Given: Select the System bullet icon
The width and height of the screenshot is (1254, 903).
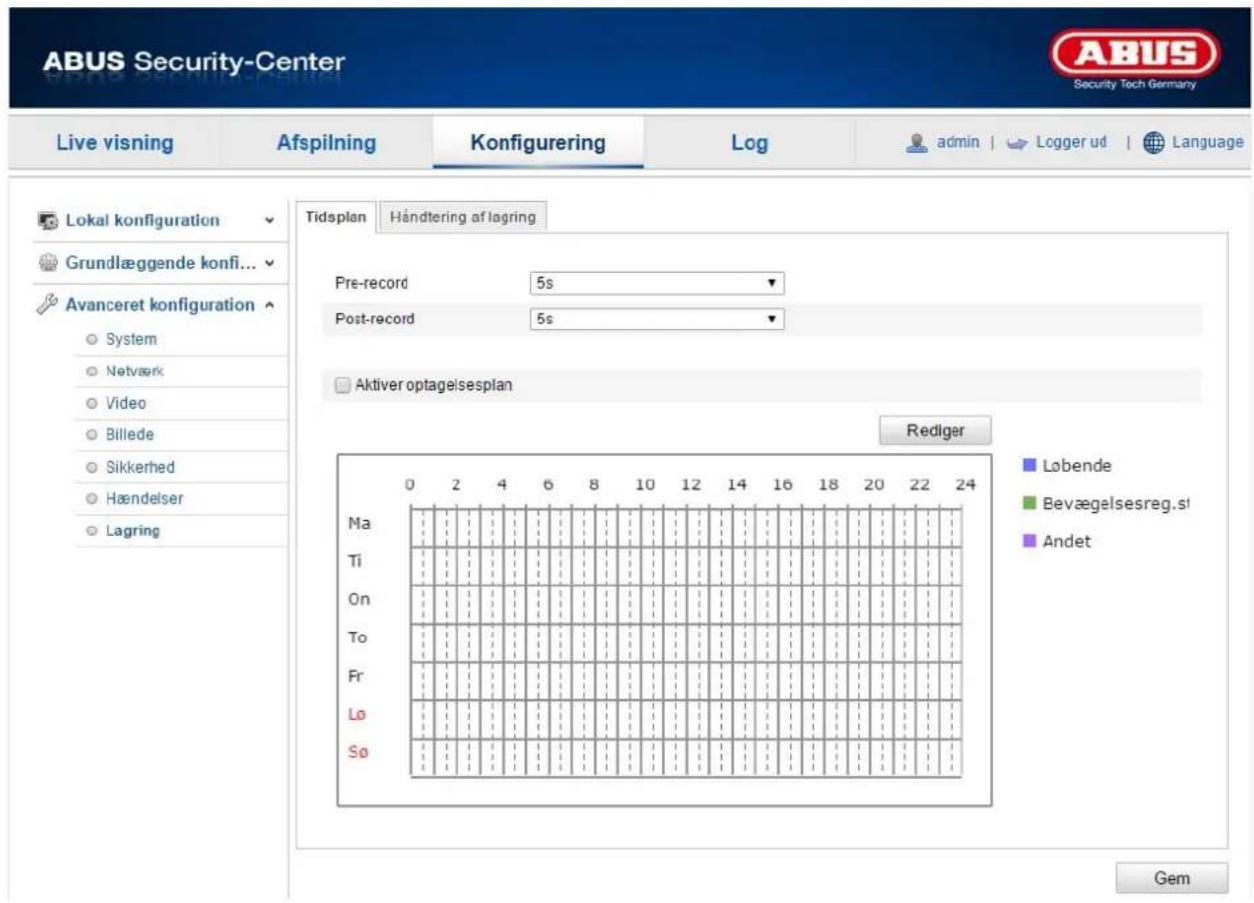Looking at the screenshot, I should [x=92, y=340].
